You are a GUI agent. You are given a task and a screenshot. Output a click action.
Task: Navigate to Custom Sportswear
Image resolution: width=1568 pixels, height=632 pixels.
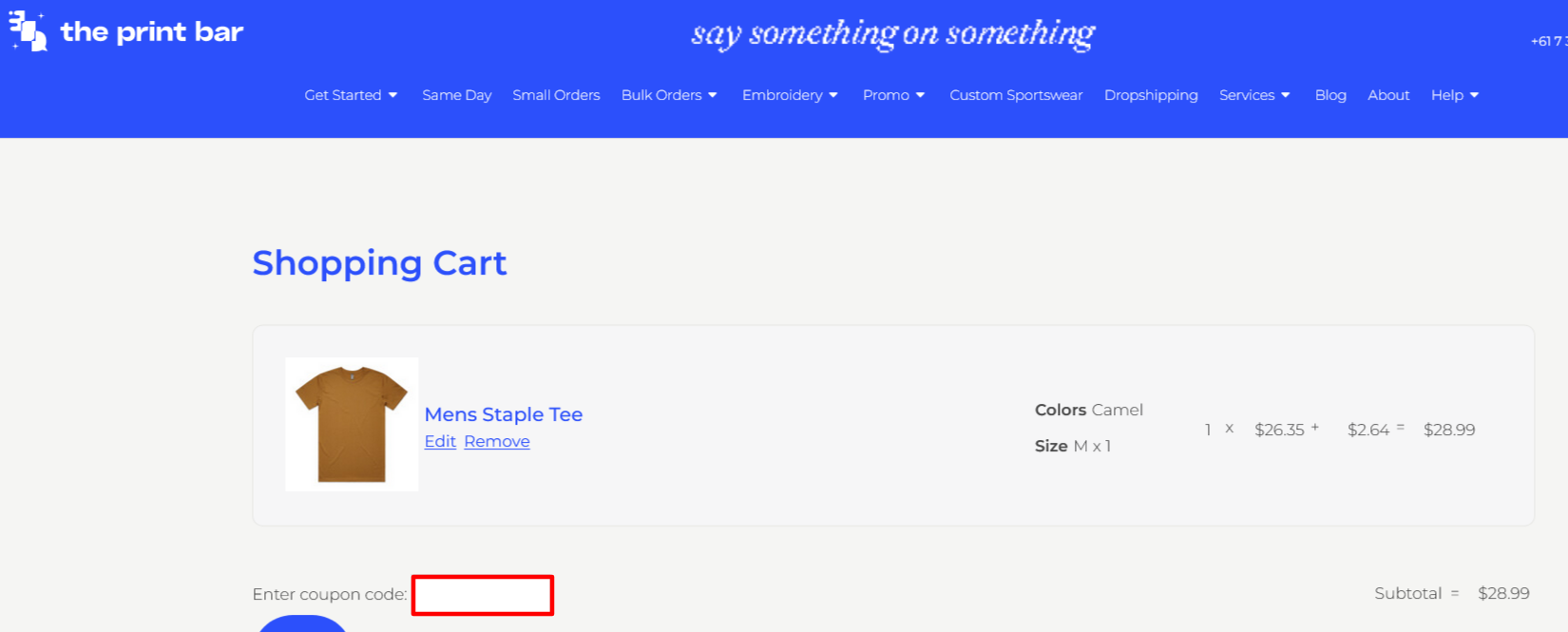click(x=1016, y=95)
